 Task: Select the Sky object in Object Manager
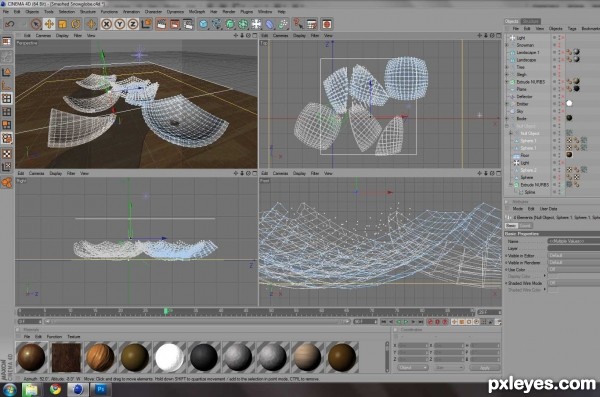[520, 111]
